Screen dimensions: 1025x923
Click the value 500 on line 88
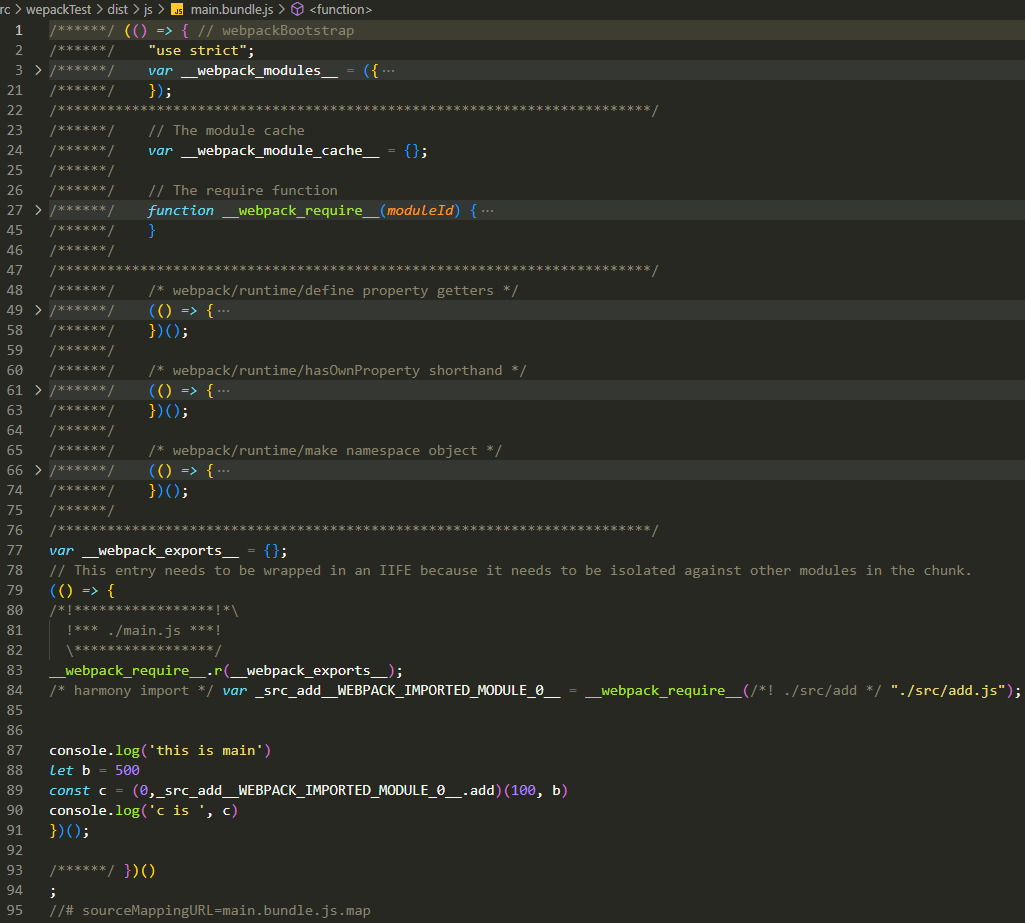(x=127, y=770)
